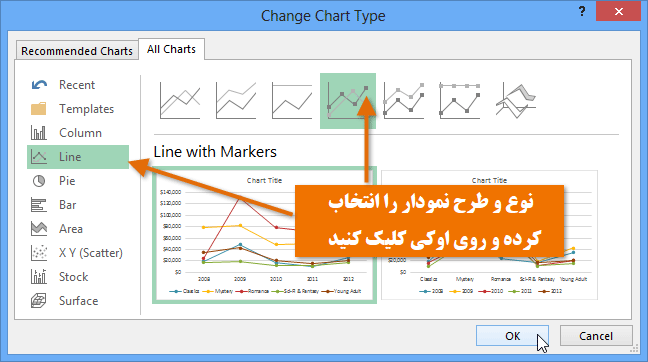Select the Line with Markers subtype icon
This screenshot has height=362, width=648.
(x=348, y=101)
